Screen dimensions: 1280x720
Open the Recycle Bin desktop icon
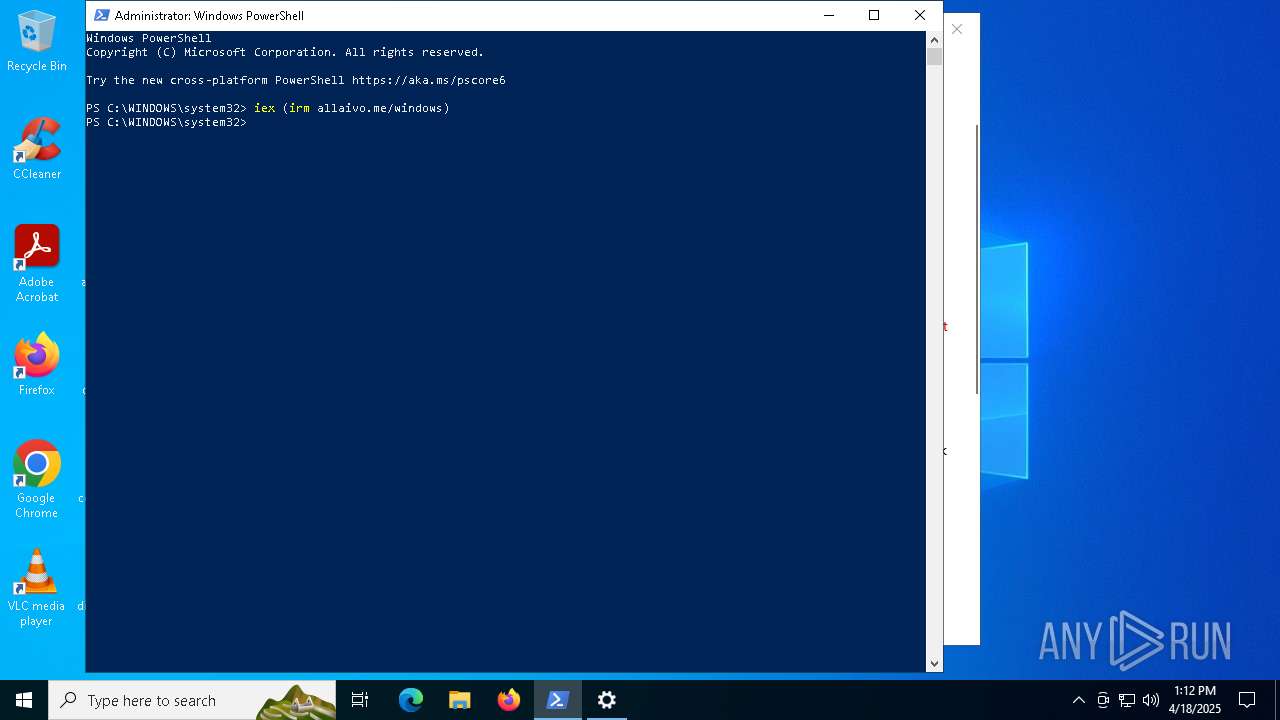pos(37,42)
